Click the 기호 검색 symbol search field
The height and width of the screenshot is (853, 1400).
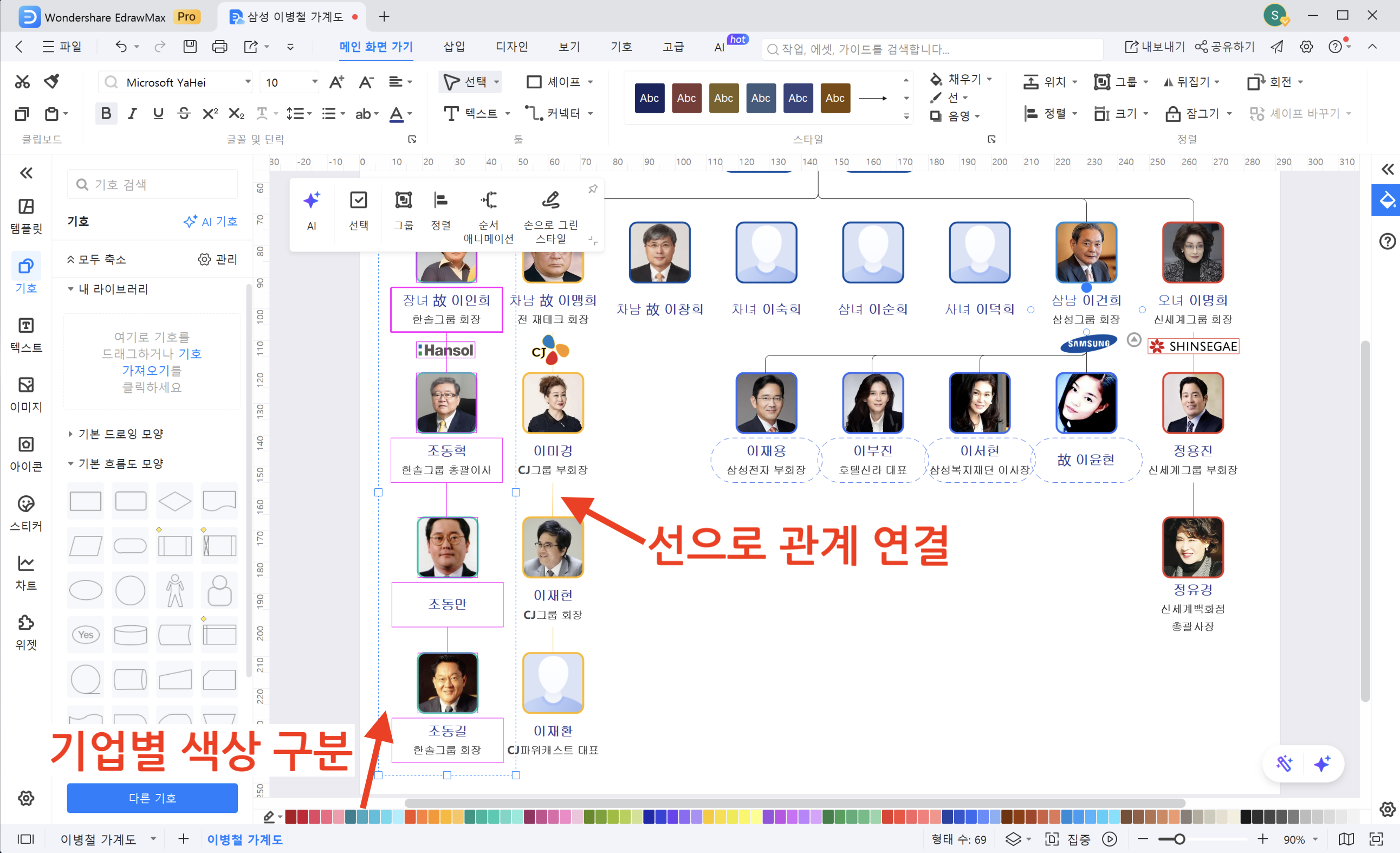click(152, 184)
